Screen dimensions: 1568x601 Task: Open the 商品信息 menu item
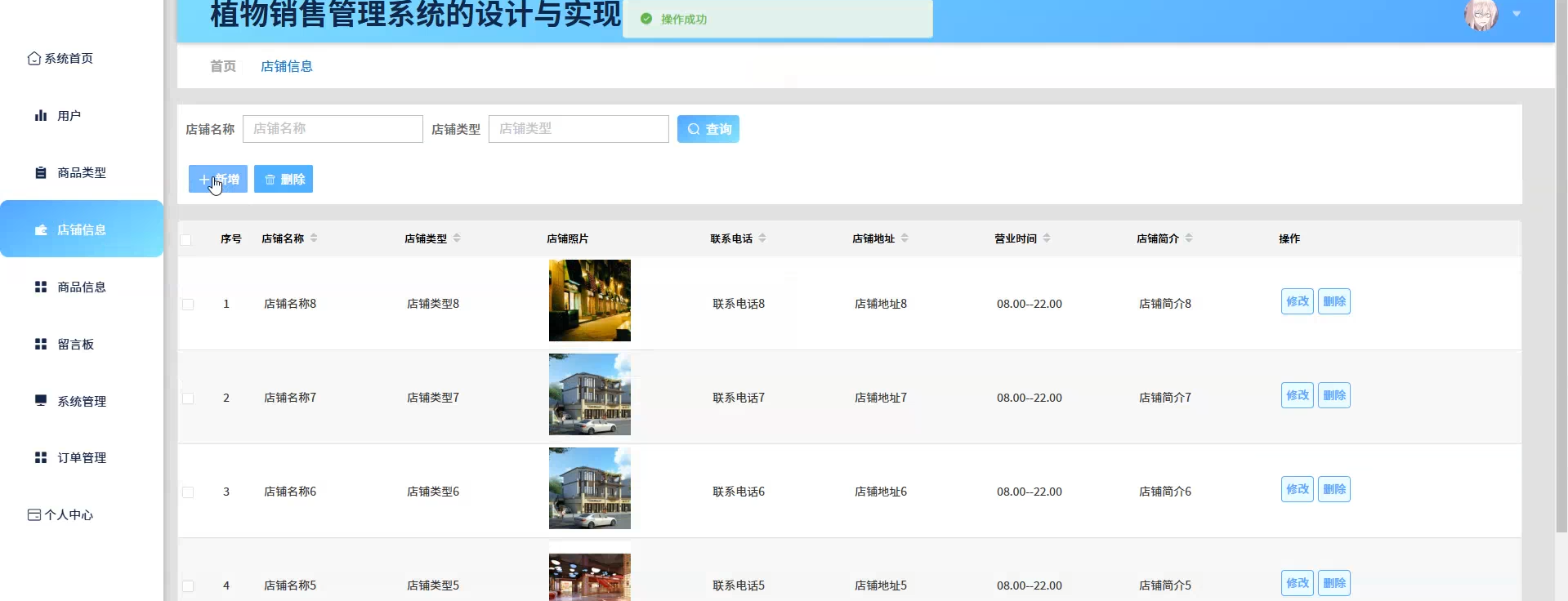pyautogui.click(x=82, y=287)
